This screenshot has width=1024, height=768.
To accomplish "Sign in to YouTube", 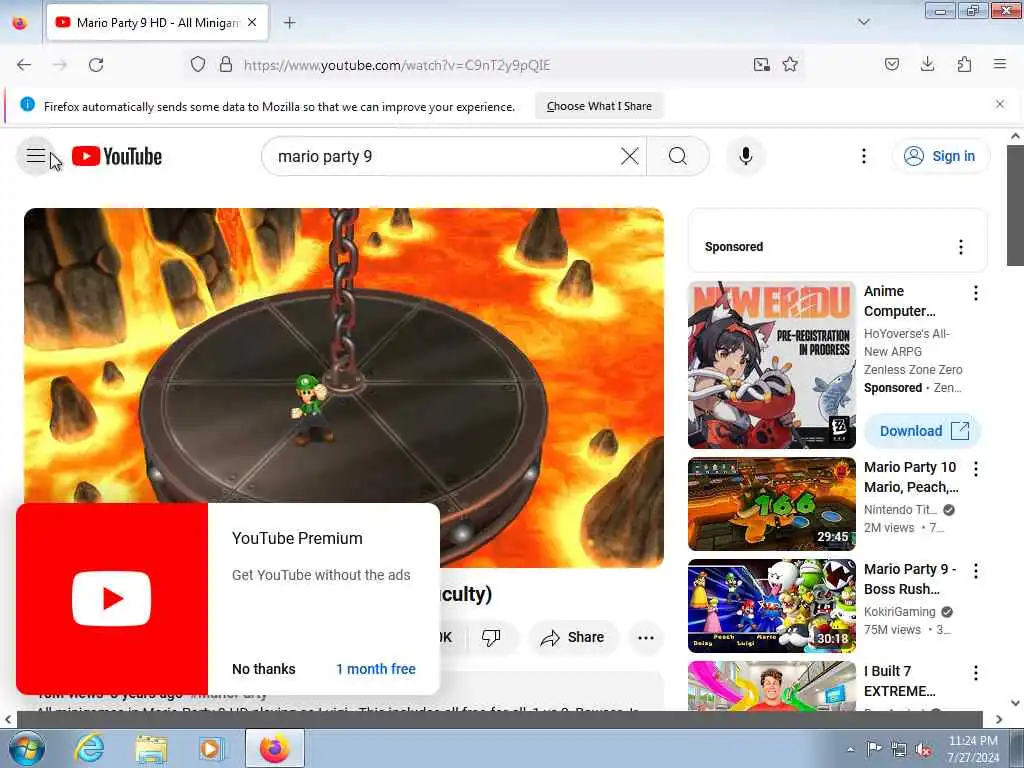I will (941, 156).
